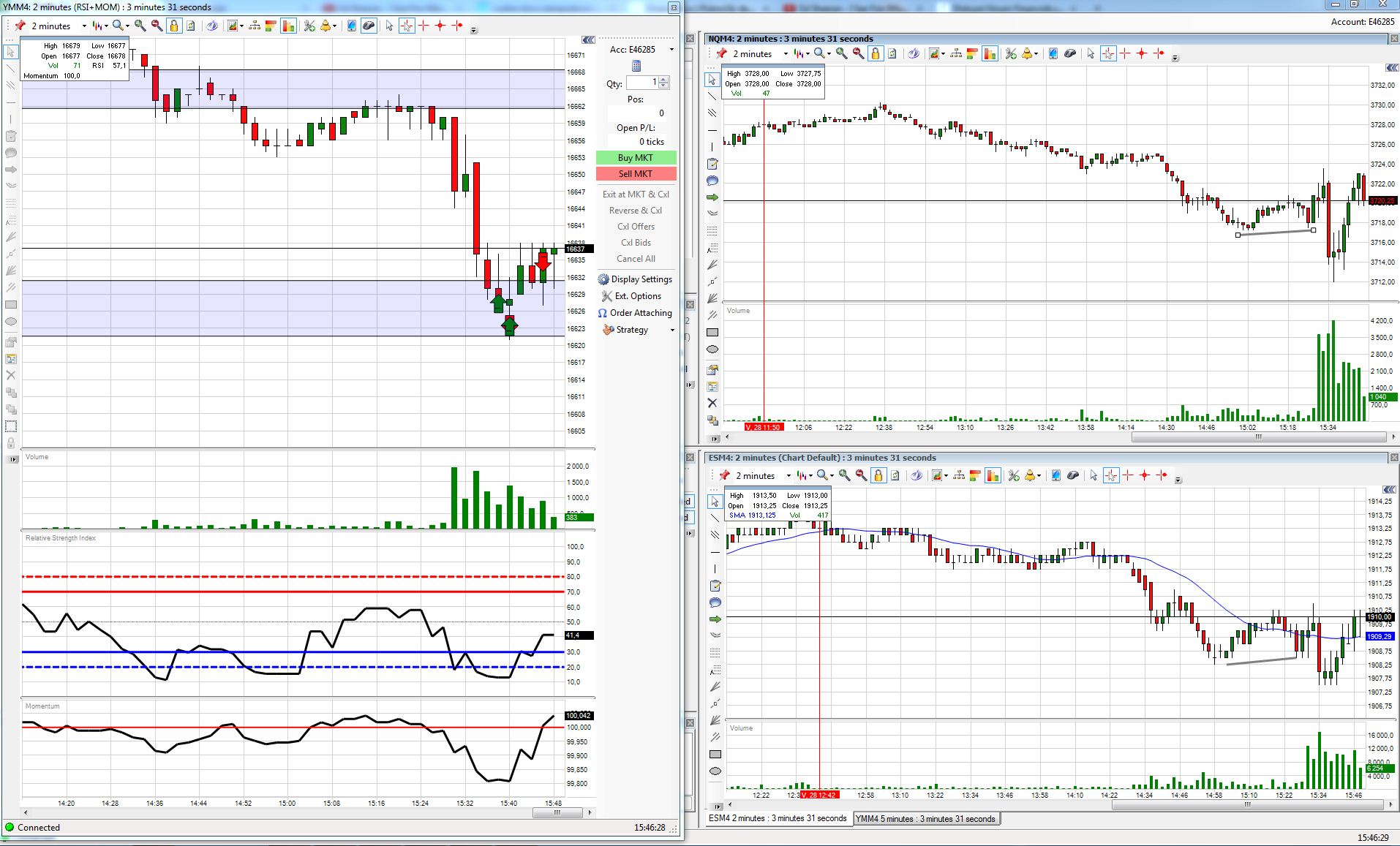Click the mouse icon in YMM4 toolbar
The image size is (1400, 846).
tap(369, 26)
